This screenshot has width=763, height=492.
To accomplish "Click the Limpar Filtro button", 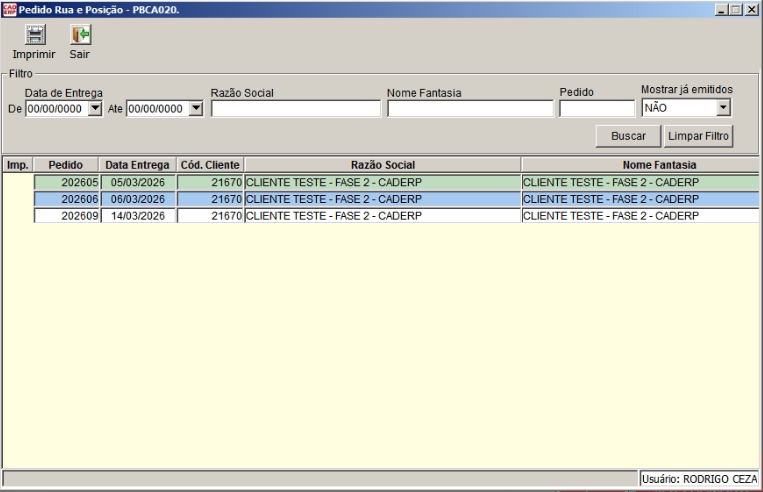I will [x=698, y=136].
